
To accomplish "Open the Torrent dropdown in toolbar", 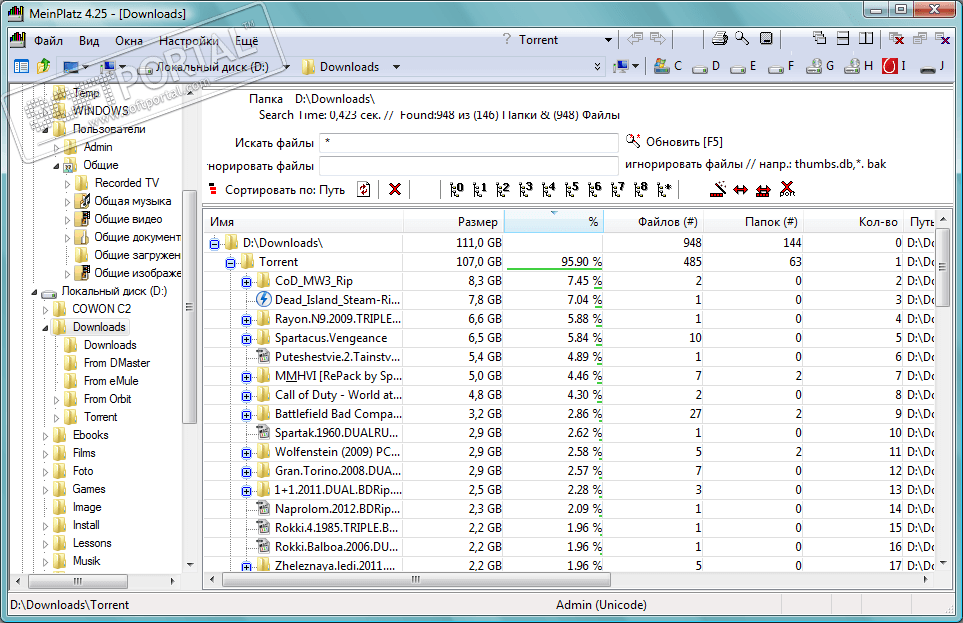I will (x=607, y=41).
